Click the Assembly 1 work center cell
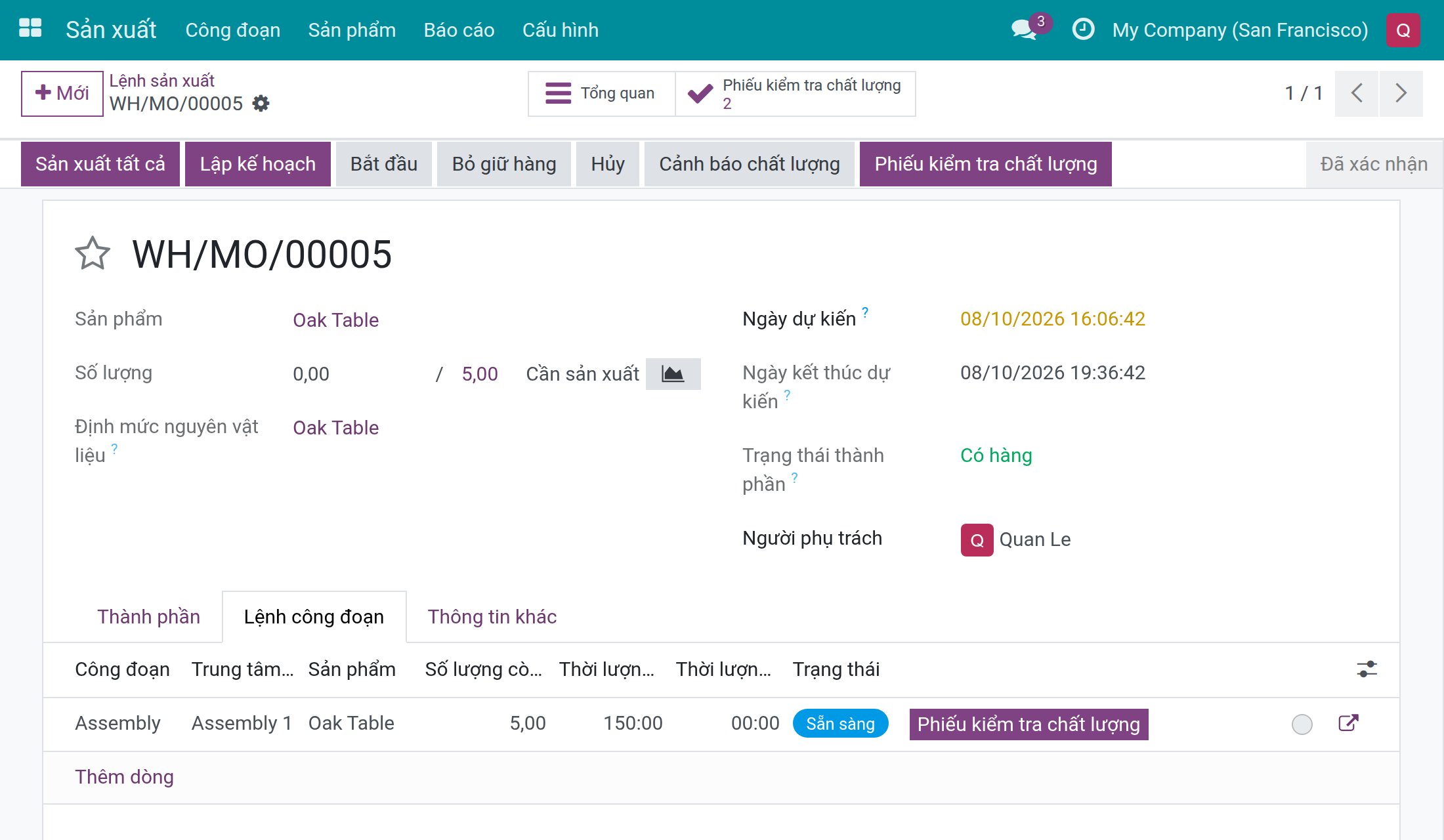Viewport: 1444px width, 840px height. coord(242,723)
